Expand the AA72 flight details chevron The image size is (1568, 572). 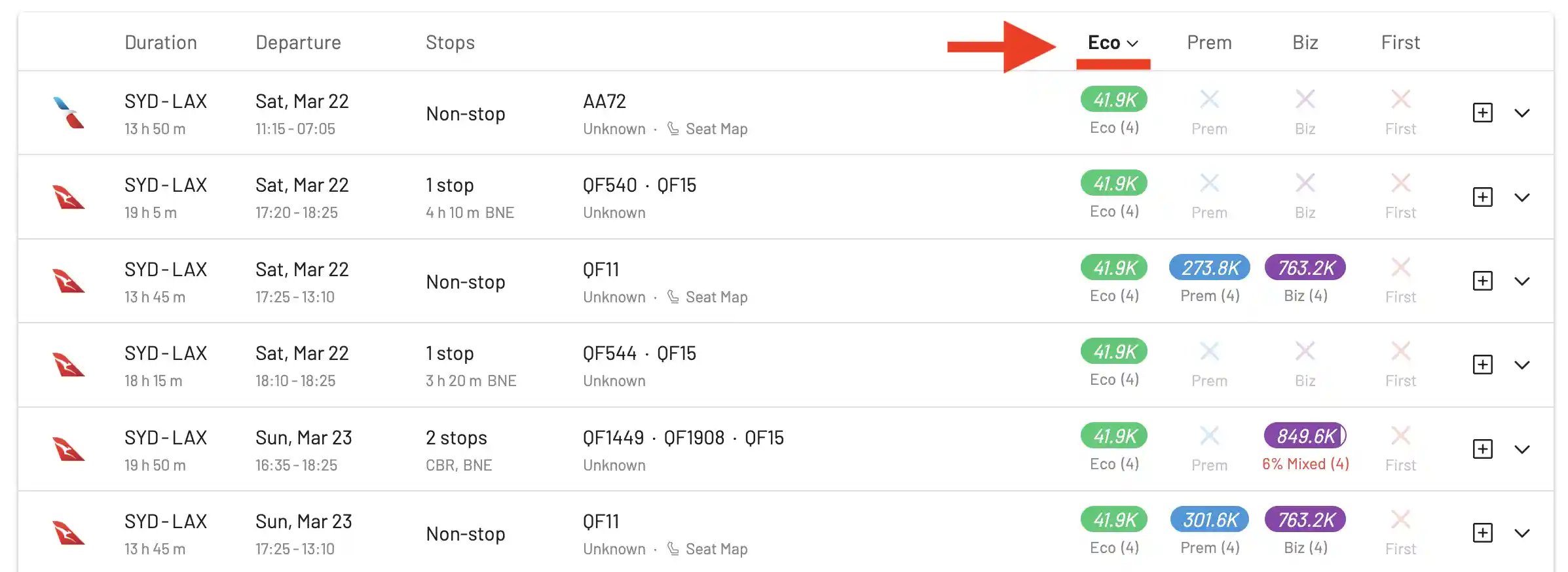tap(1522, 113)
